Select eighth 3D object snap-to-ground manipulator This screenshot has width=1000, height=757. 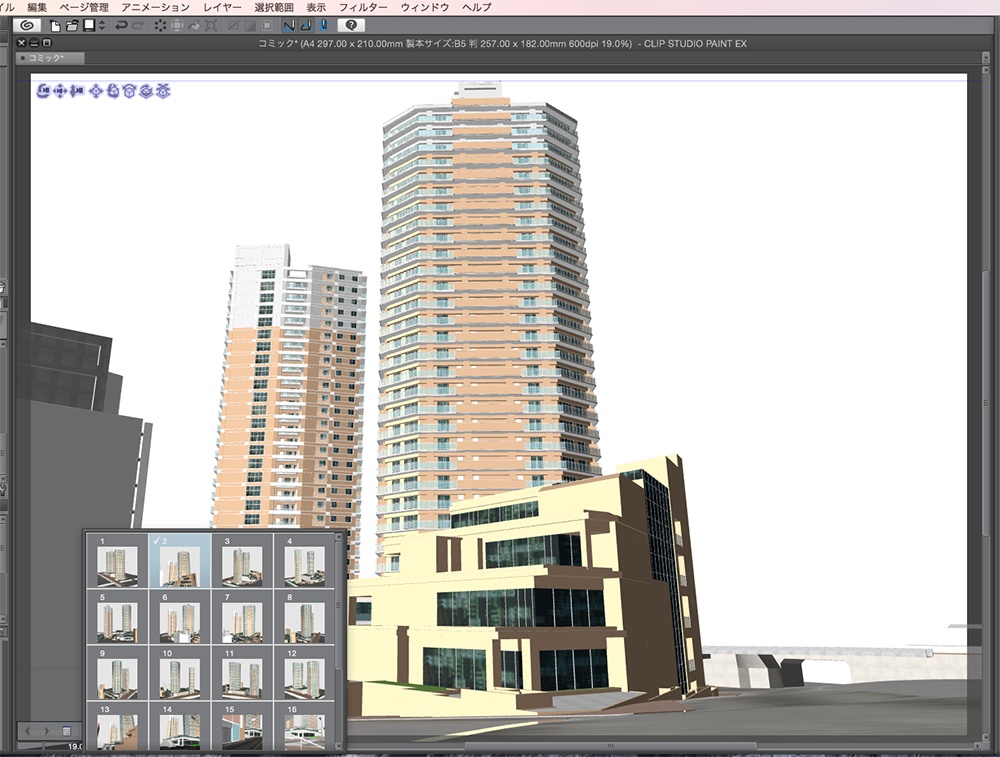click(163, 91)
